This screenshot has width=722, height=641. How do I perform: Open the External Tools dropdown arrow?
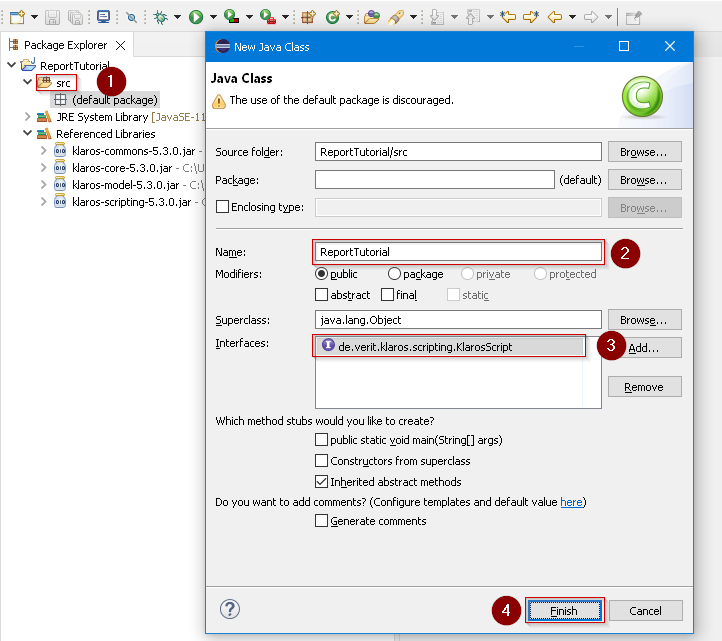(x=285, y=17)
